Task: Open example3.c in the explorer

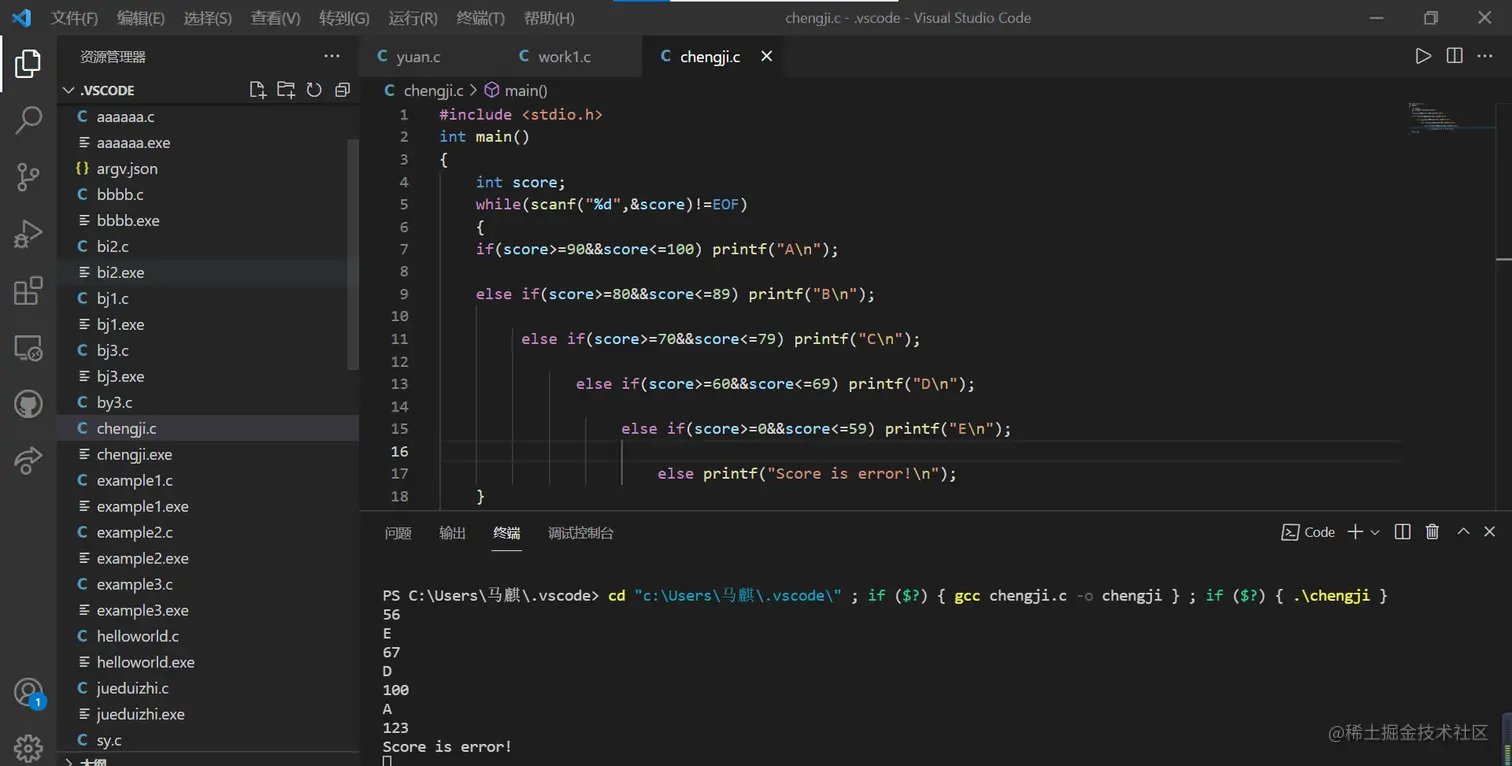Action: click(208, 585)
